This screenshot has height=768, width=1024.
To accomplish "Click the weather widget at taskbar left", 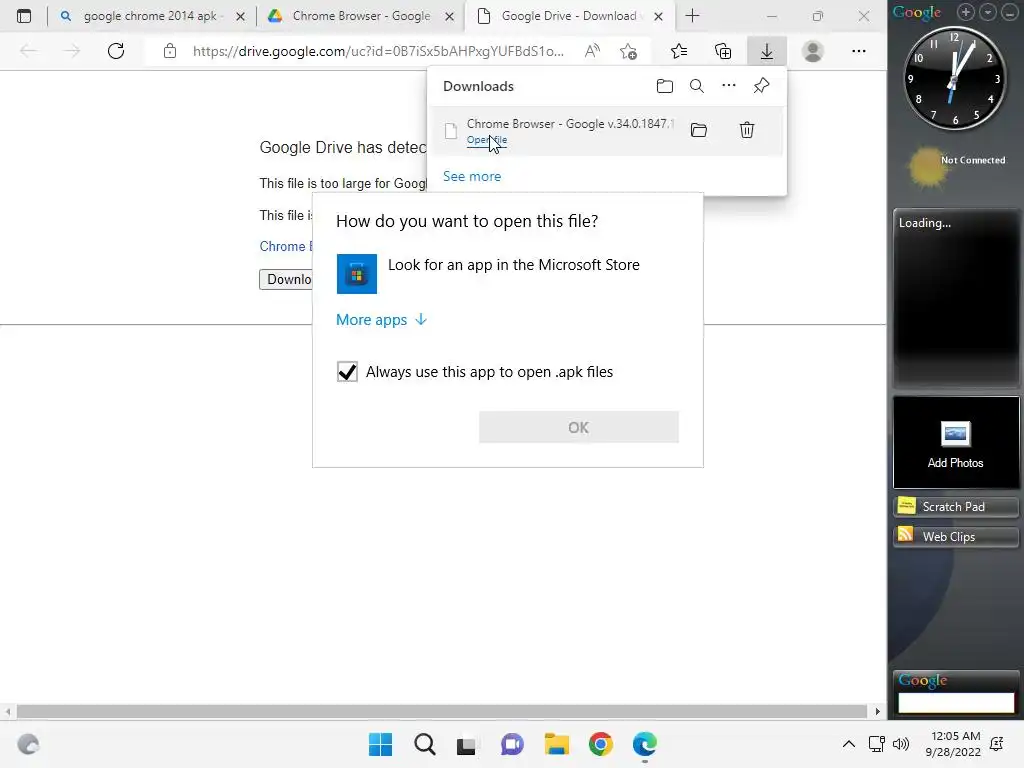I will click(28, 744).
